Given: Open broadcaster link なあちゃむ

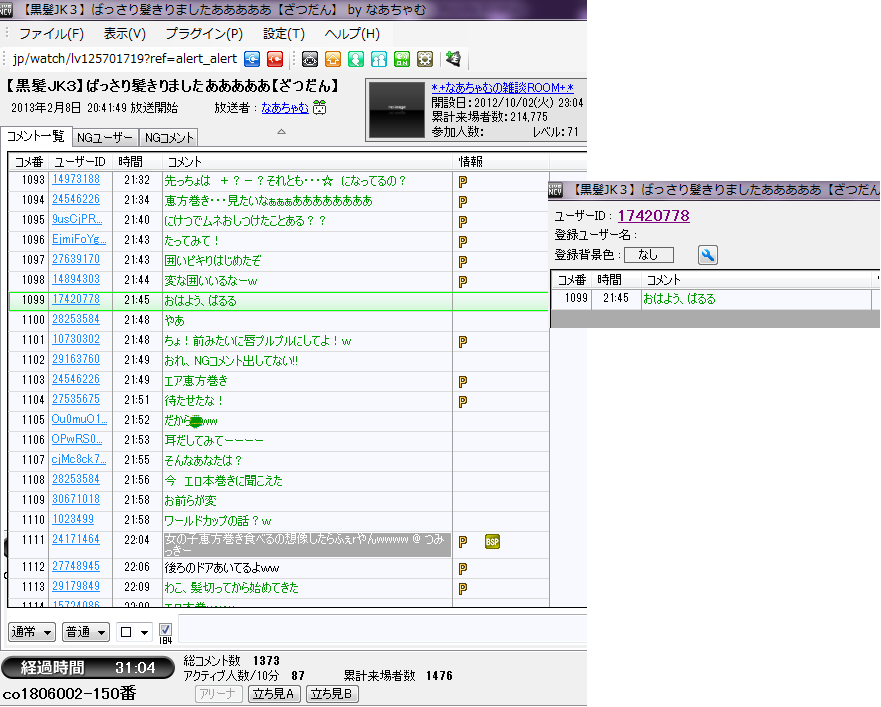Looking at the screenshot, I should click(285, 107).
